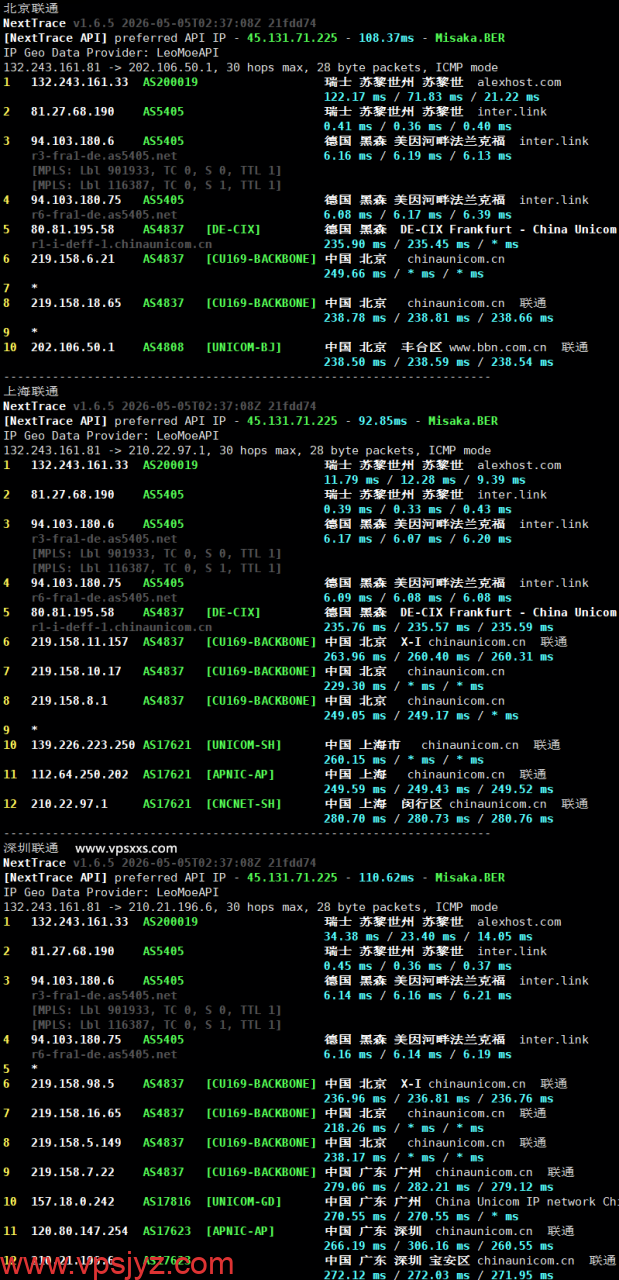619x1280 pixels.
Task: Click hop IP 219.158.10.17
Action: click(x=76, y=671)
